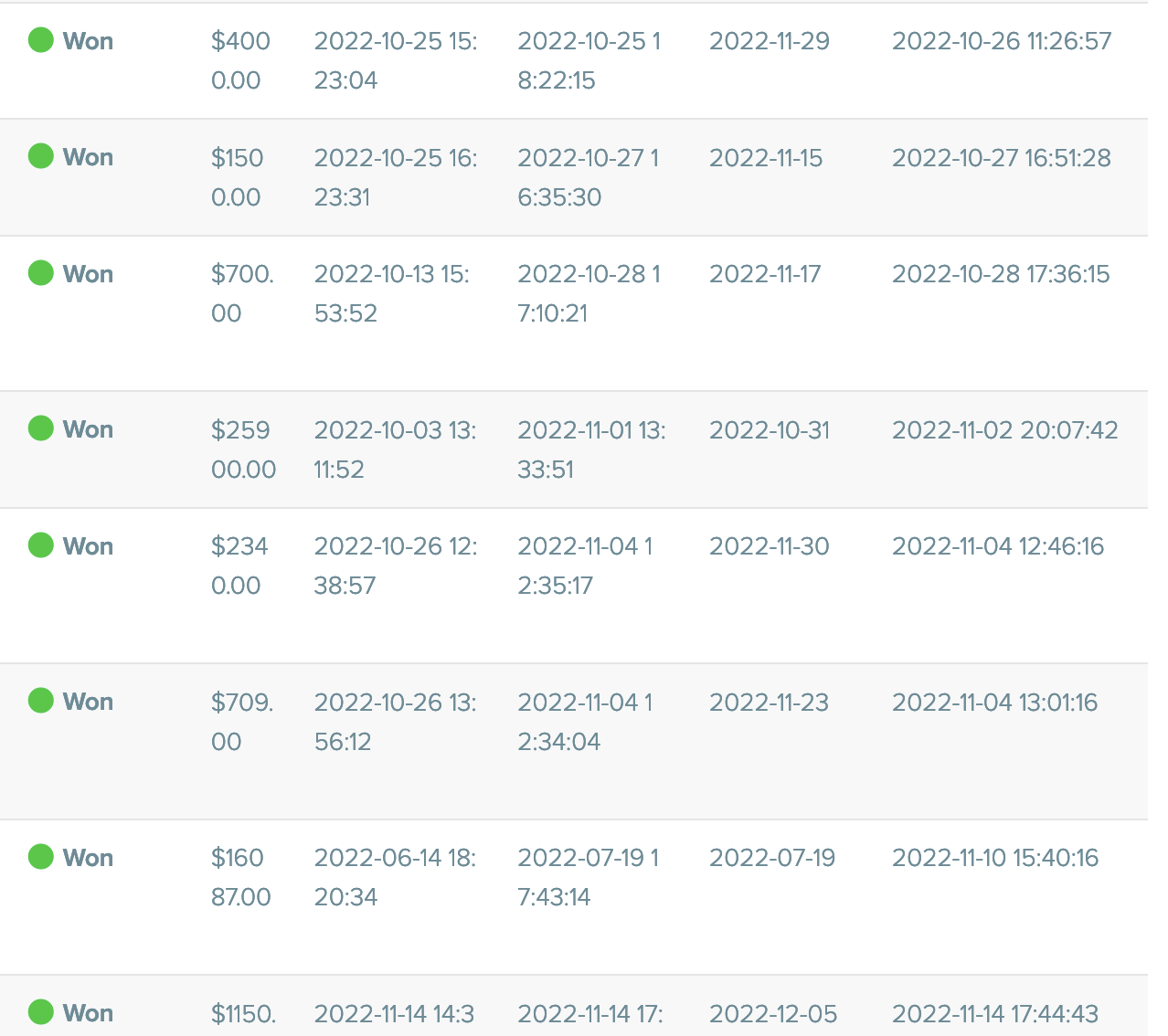Click the green status dot in the $25900.00 row

pos(41,428)
